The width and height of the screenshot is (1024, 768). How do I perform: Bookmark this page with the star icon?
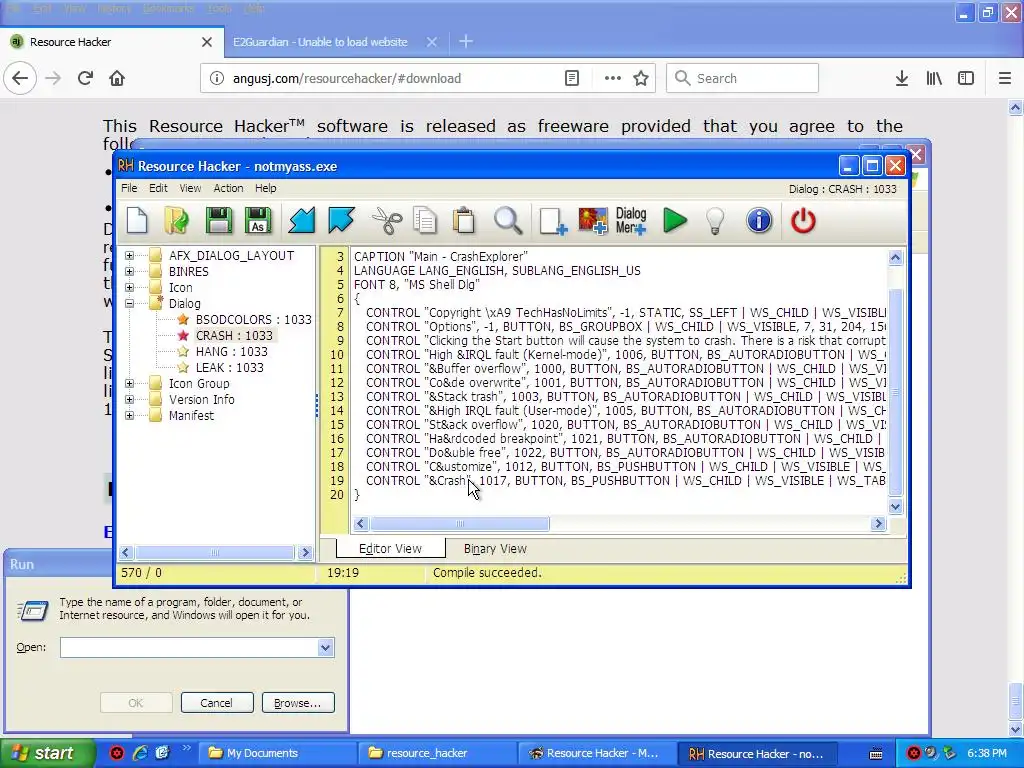point(641,78)
